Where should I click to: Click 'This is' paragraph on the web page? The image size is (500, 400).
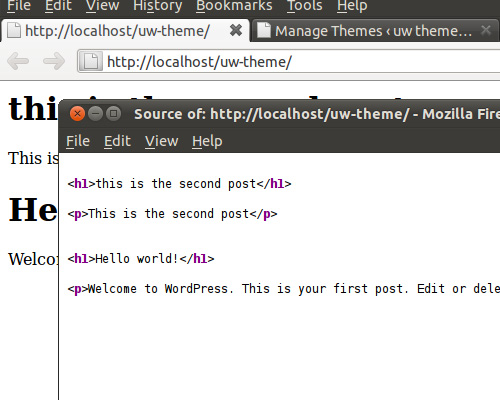(x=33, y=158)
